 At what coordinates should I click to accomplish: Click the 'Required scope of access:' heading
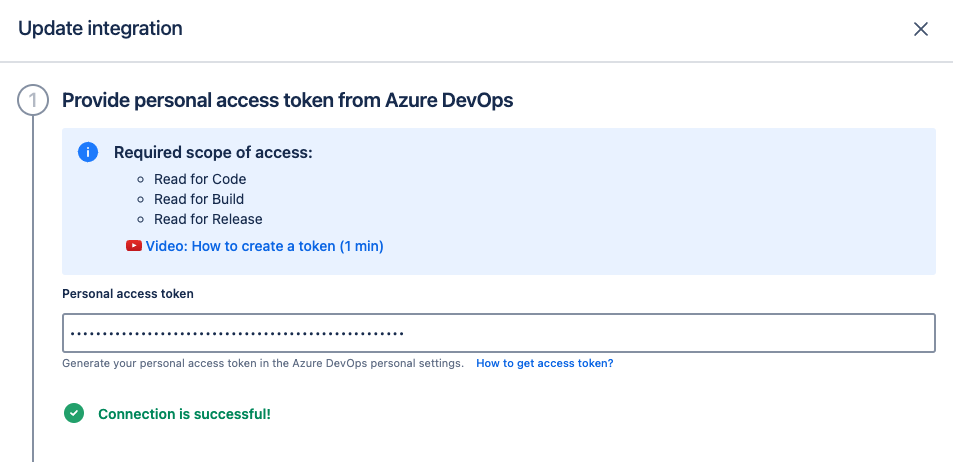point(213,153)
